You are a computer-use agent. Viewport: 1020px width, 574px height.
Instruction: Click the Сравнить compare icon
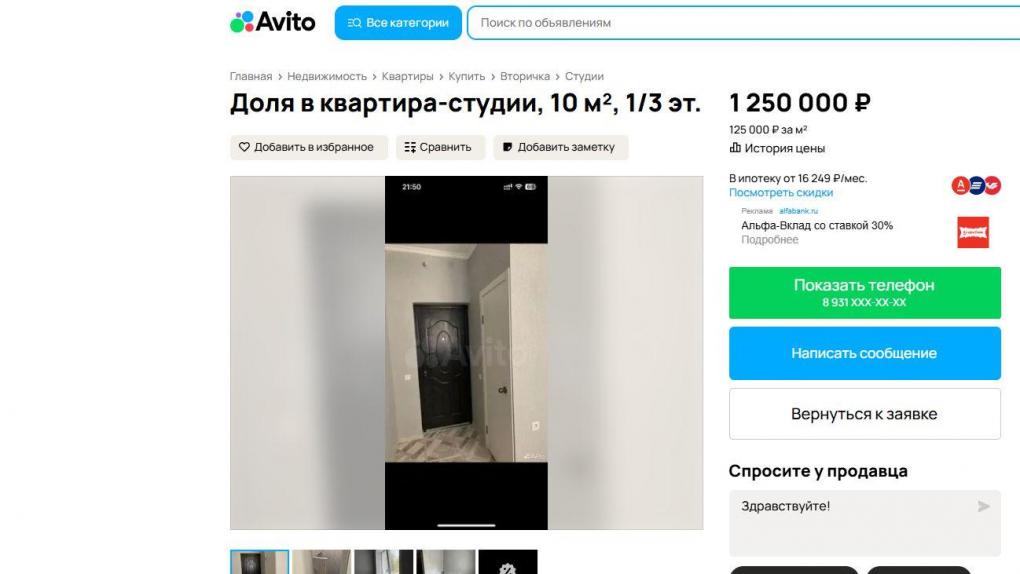[410, 147]
